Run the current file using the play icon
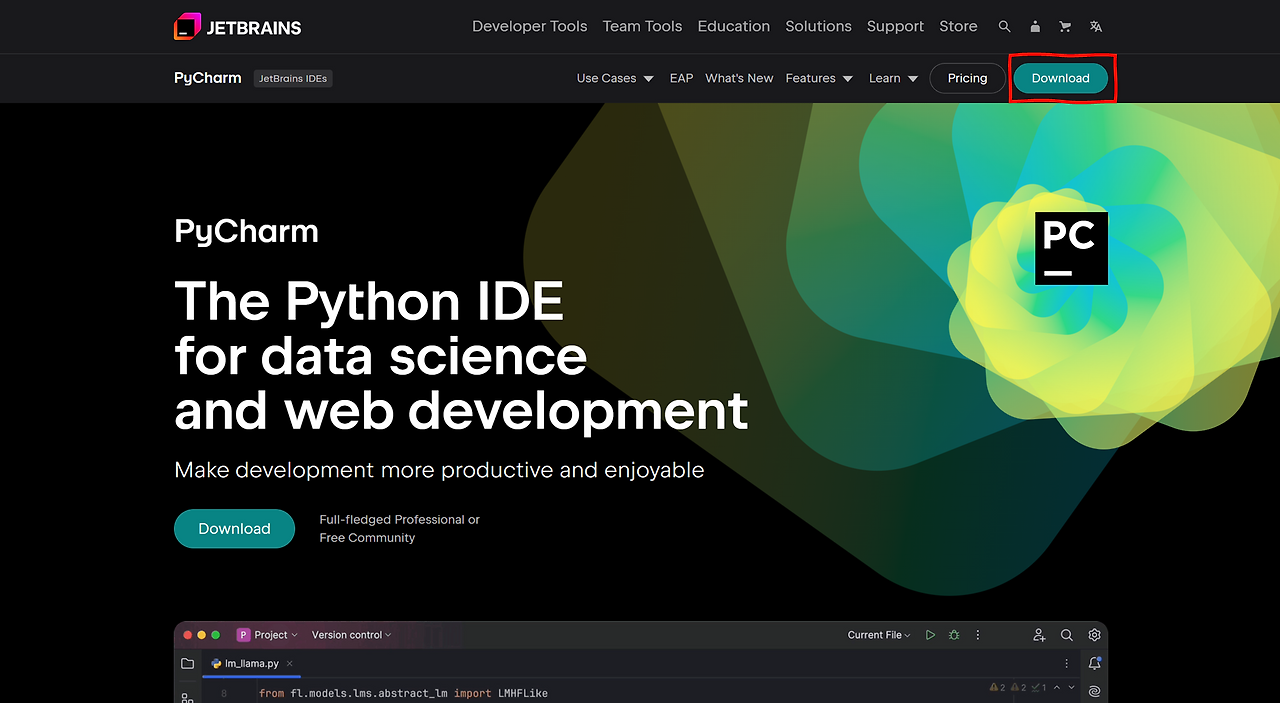The width and height of the screenshot is (1280, 703). 930,634
